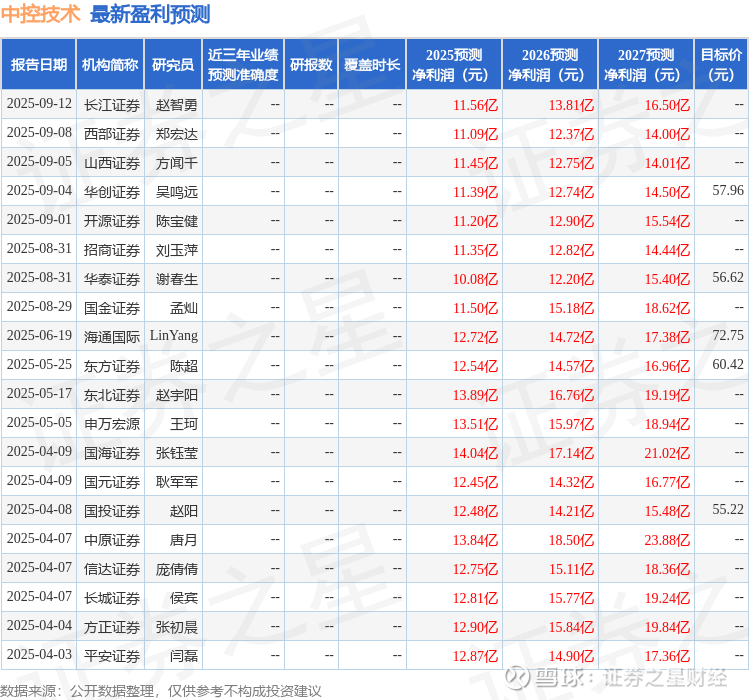Click the date 2025-06-19
749x700 pixels.
coord(39,335)
